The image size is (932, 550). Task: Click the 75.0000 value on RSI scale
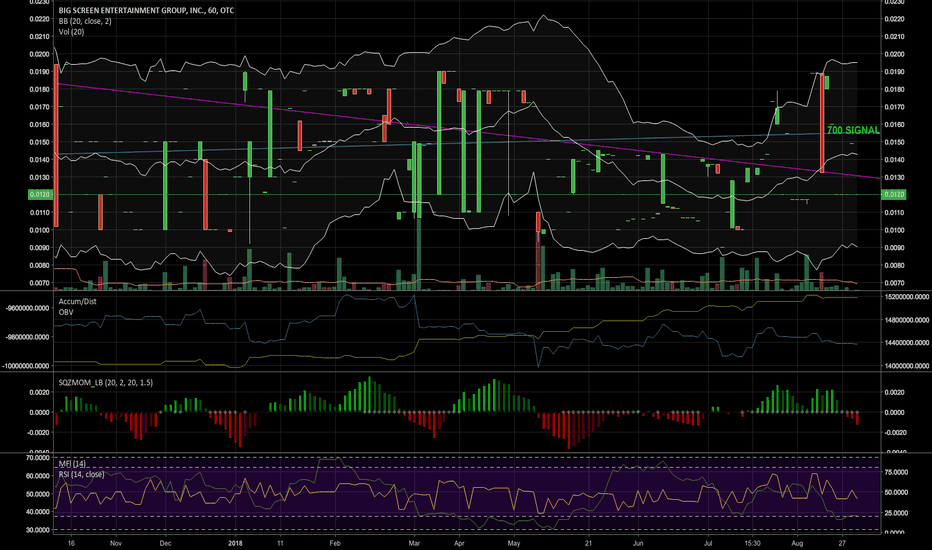point(896,473)
